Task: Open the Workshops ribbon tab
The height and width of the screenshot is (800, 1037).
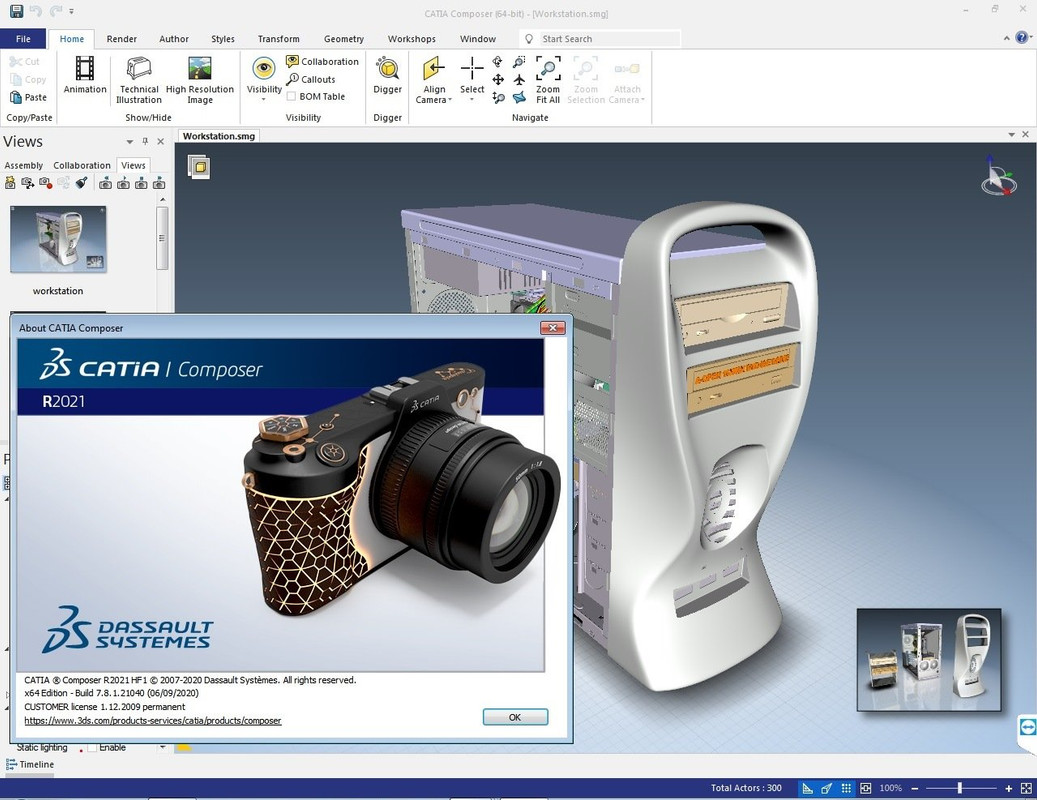Action: point(411,39)
